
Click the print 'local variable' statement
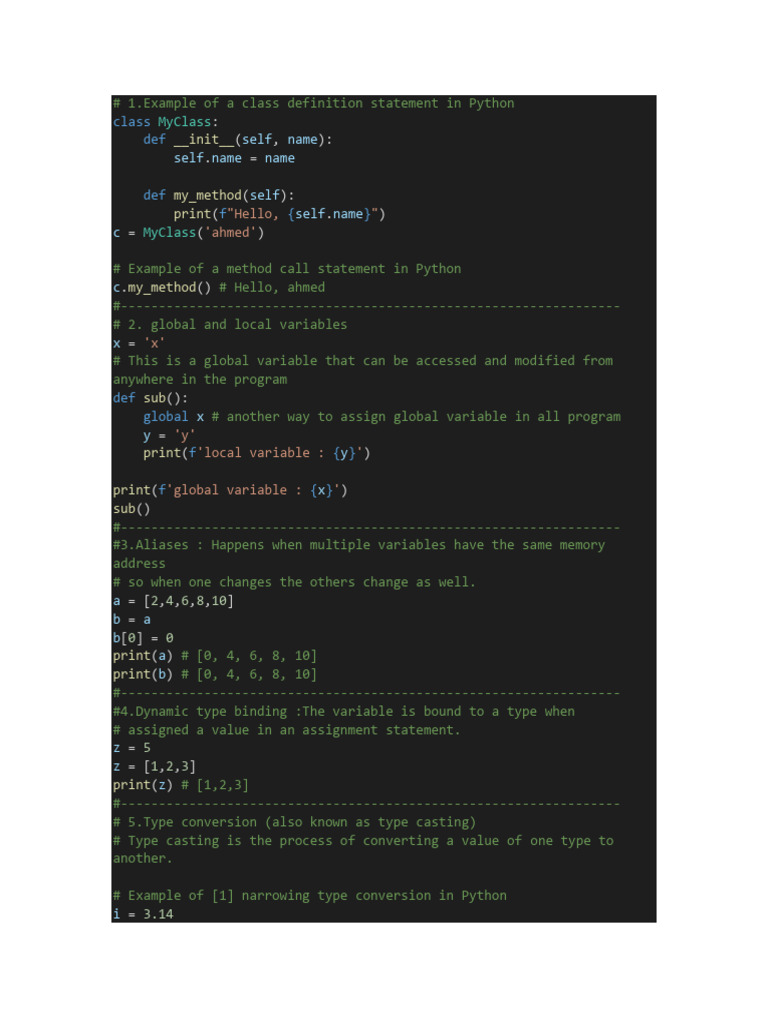(256, 453)
